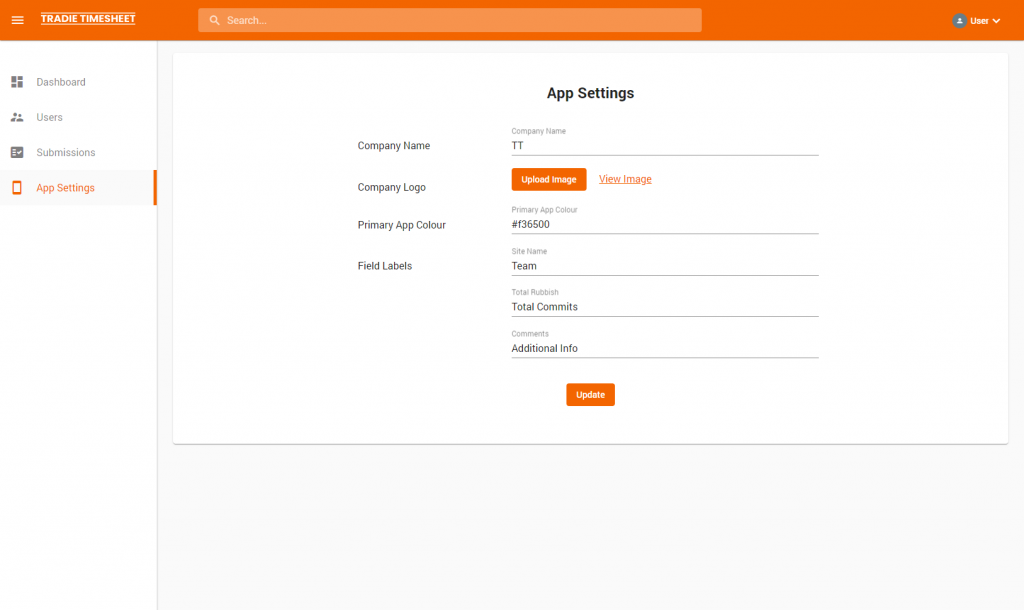Edit the Primary App Colour value #f36500
Viewport: 1024px width, 610px height.
pyautogui.click(x=663, y=224)
